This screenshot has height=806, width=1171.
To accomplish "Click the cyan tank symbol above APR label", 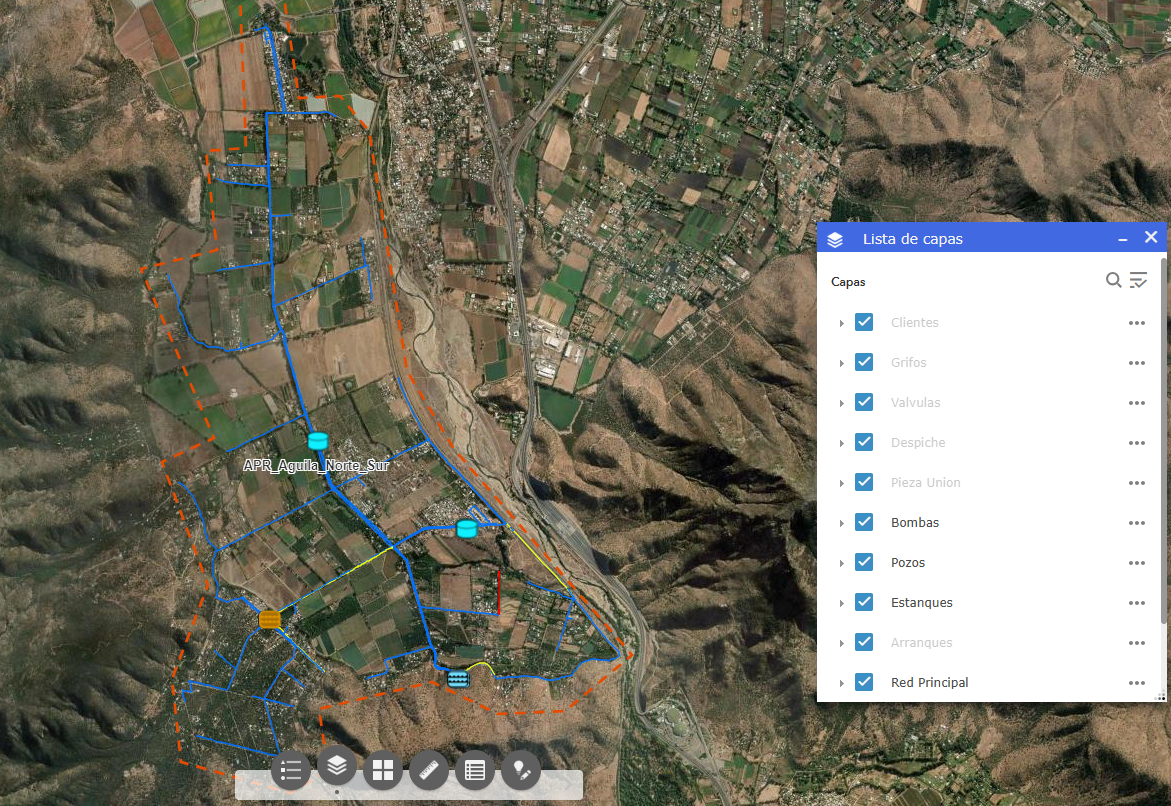I will coord(318,441).
